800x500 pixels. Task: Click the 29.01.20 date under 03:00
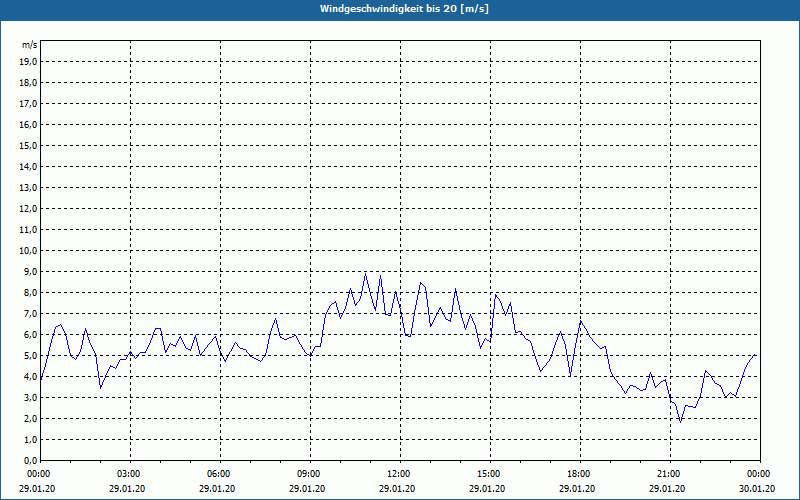click(127, 489)
